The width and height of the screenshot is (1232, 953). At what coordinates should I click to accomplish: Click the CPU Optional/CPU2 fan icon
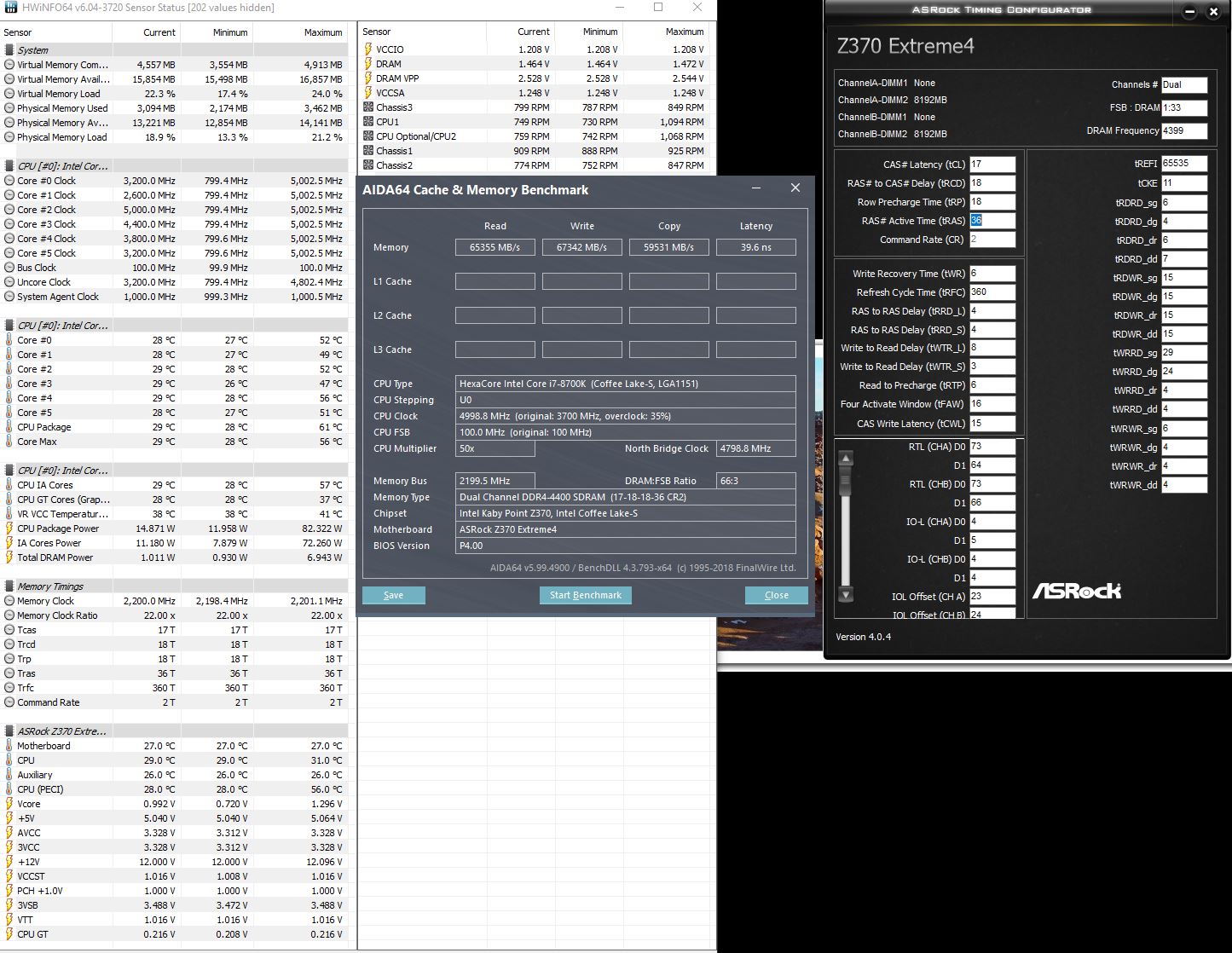tap(368, 136)
